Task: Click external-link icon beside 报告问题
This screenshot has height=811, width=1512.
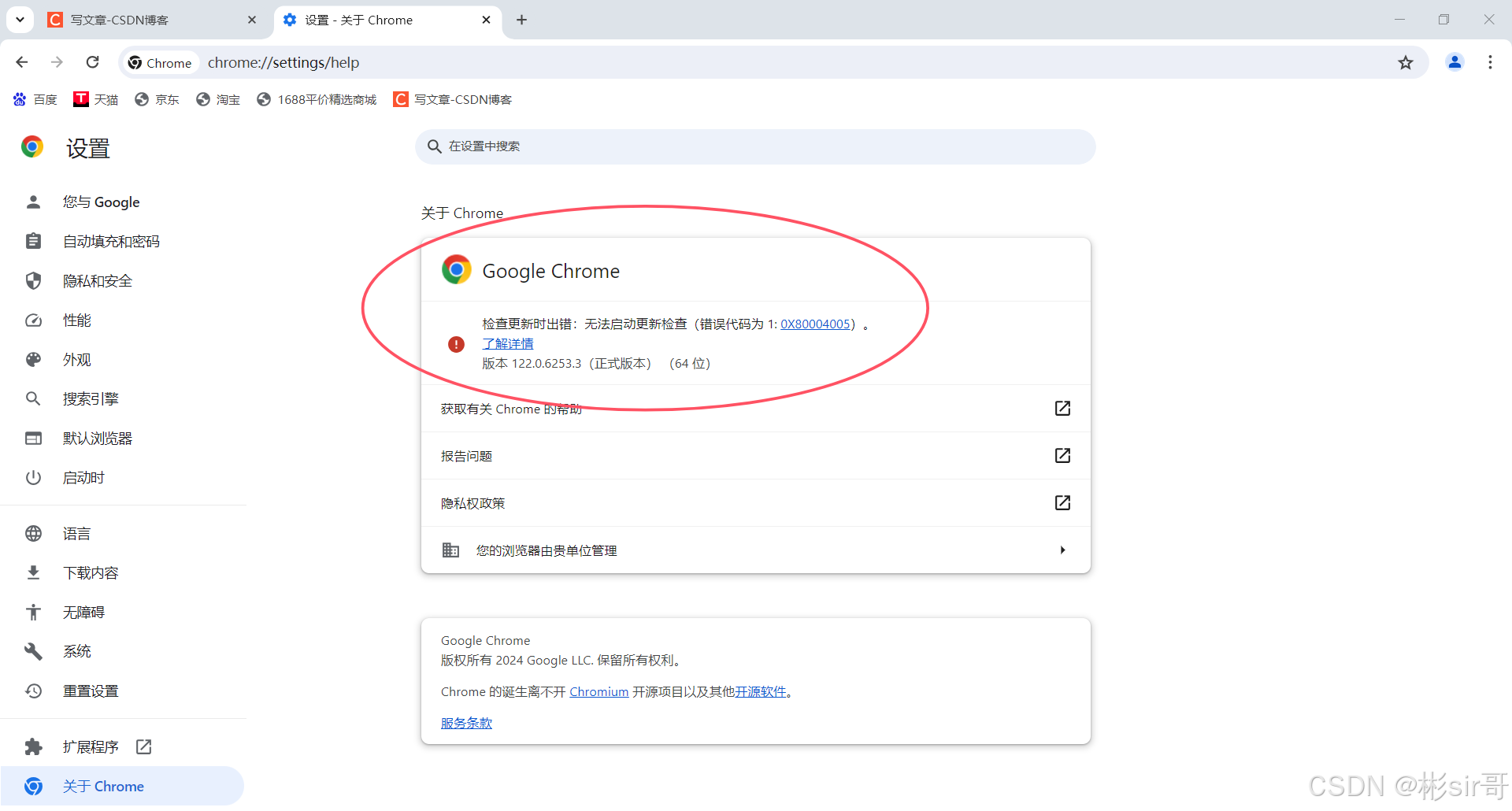Action: [x=1062, y=456]
